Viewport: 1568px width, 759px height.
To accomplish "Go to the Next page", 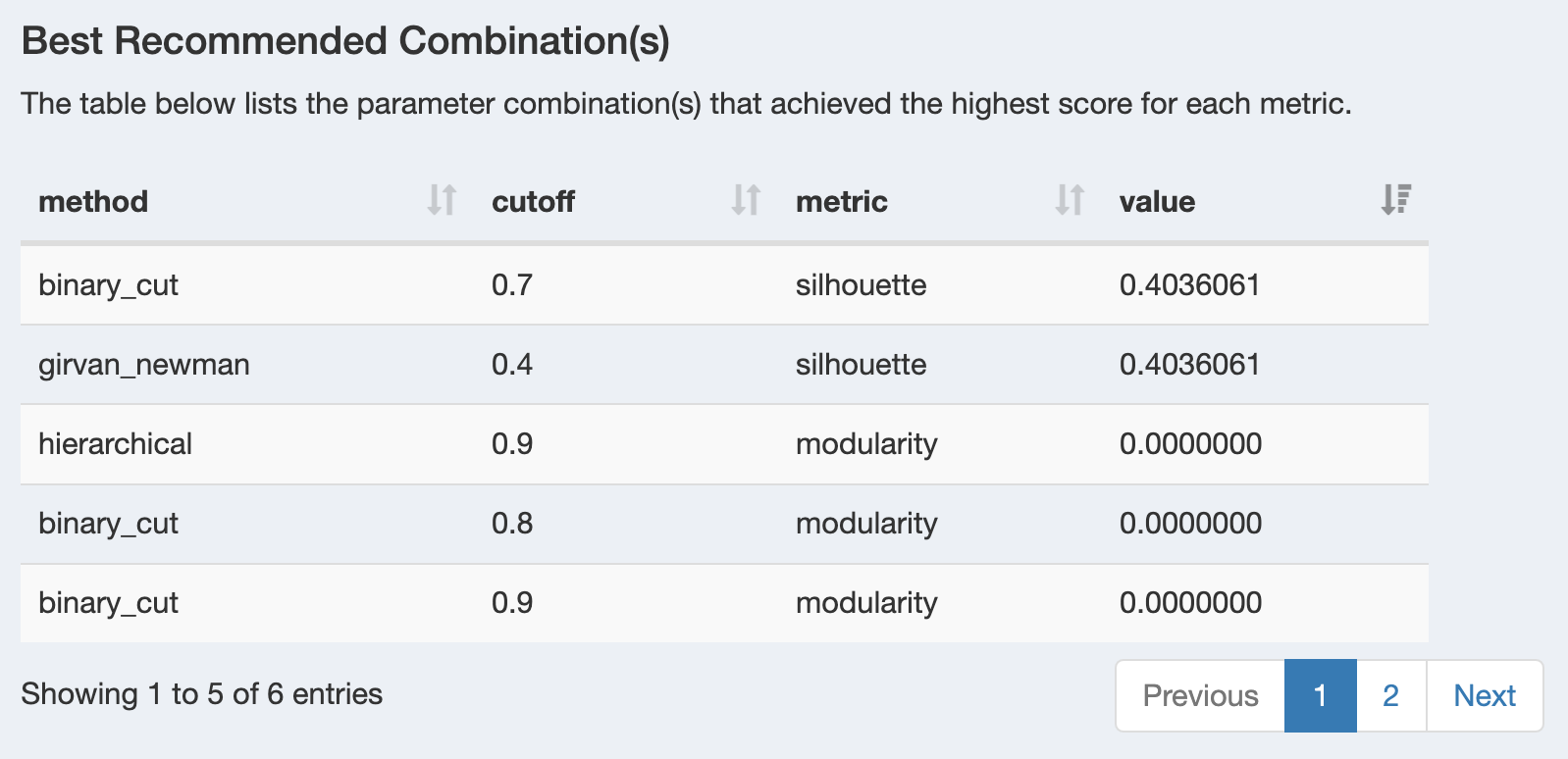I will pos(1485,695).
